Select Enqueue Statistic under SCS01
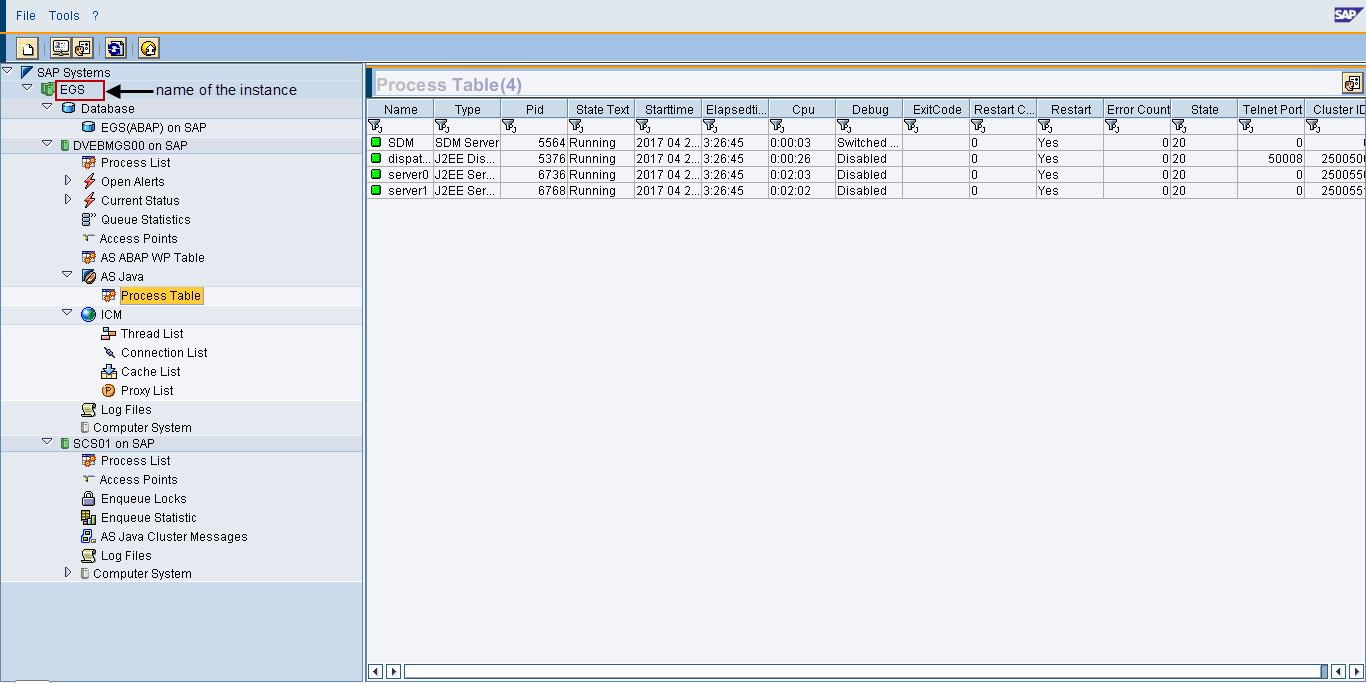Viewport: 1366px width, 683px height. [148, 518]
